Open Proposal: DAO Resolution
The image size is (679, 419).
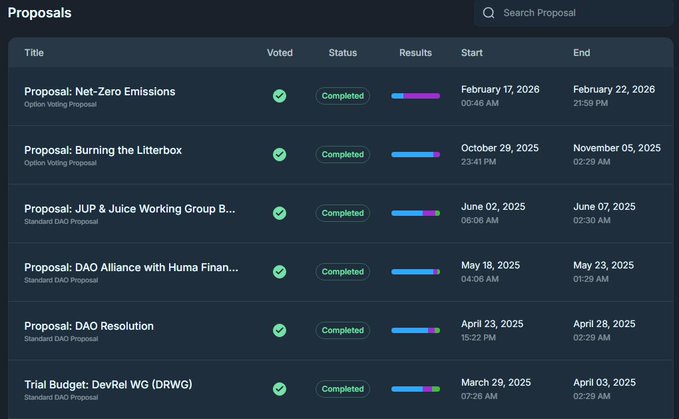89,326
